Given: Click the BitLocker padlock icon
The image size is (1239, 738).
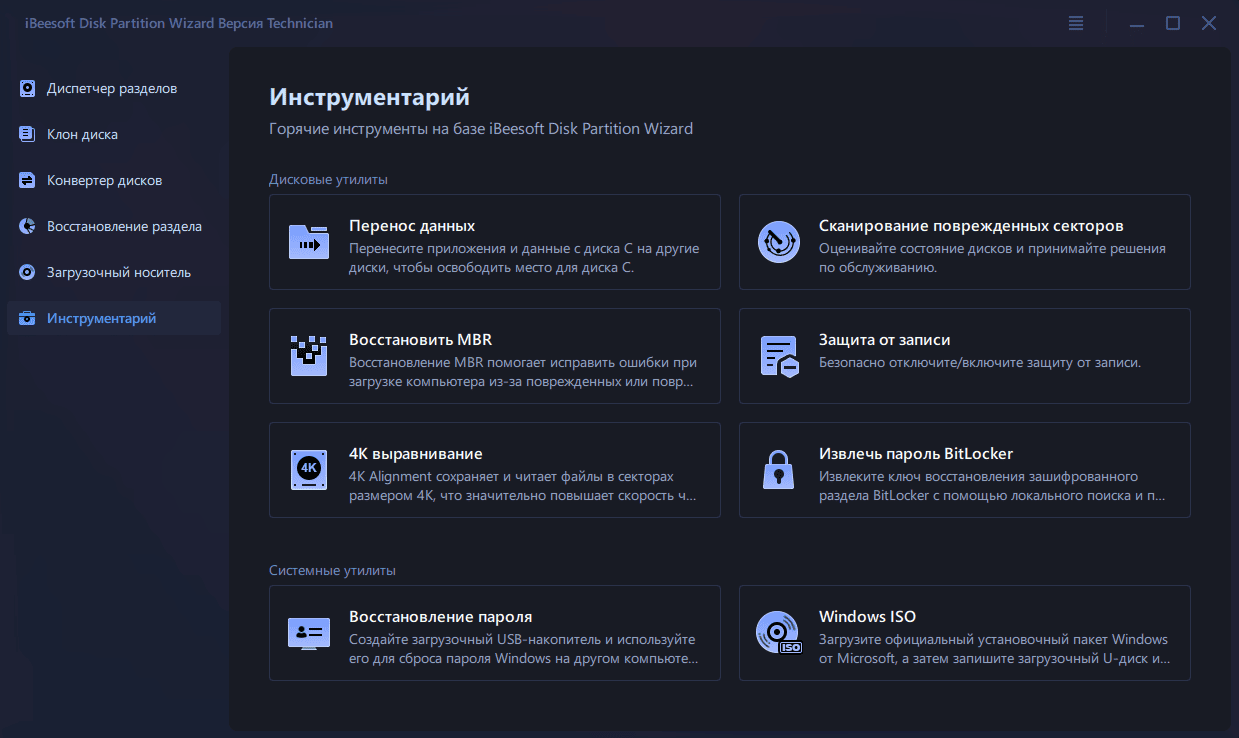Looking at the screenshot, I should [x=778, y=470].
